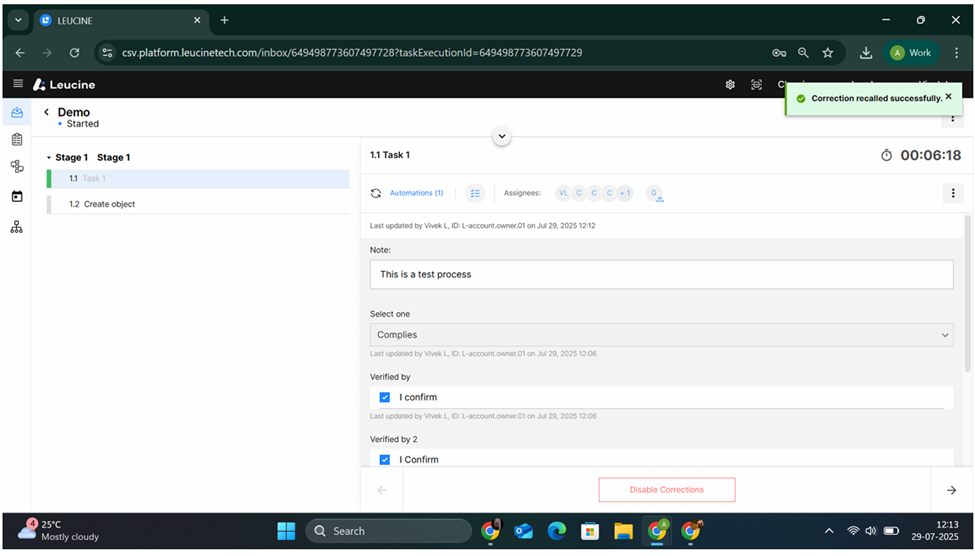Open the hamburger menu beside Leucine logo

tap(18, 84)
